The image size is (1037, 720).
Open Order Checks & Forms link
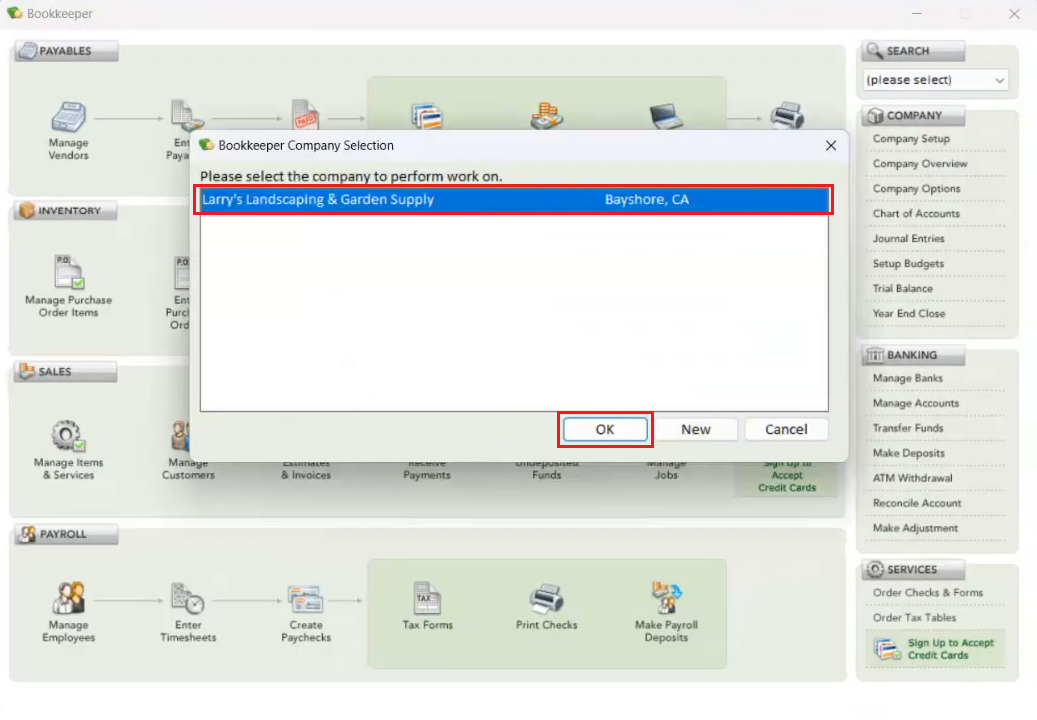tap(928, 593)
